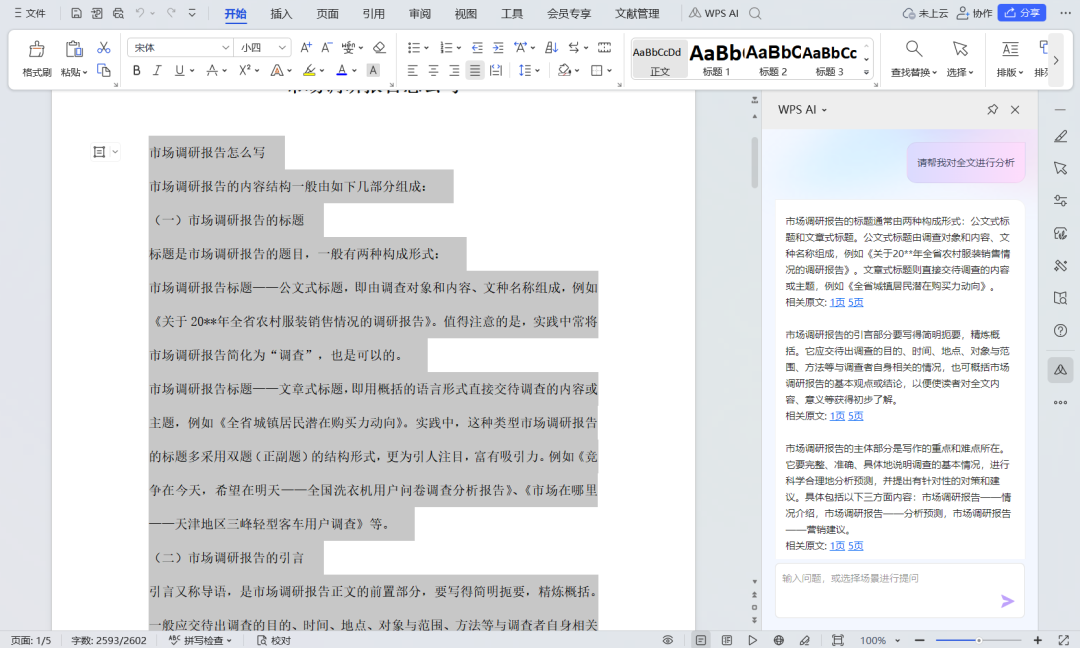The image size is (1080, 648).
Task: Click the Cut scissors icon
Action: tap(103, 48)
